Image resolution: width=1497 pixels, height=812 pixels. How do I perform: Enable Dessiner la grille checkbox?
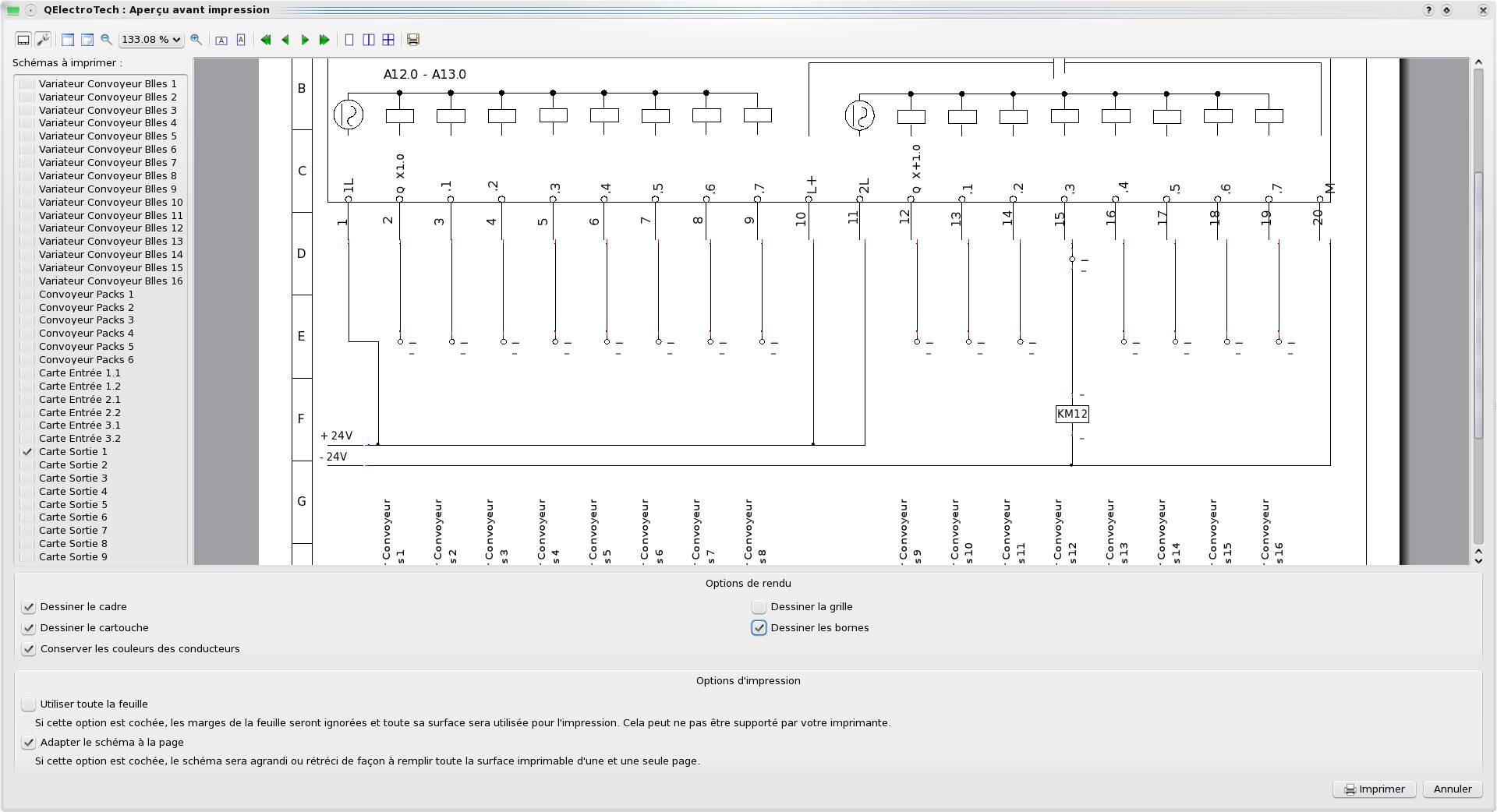pyautogui.click(x=759, y=607)
